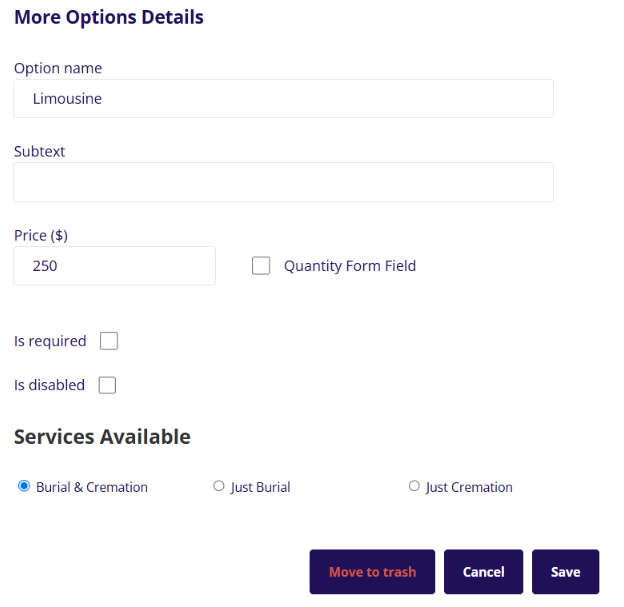Screen dimensions: 624x607
Task: Click the 'Subtext' label text
Action: point(40,151)
